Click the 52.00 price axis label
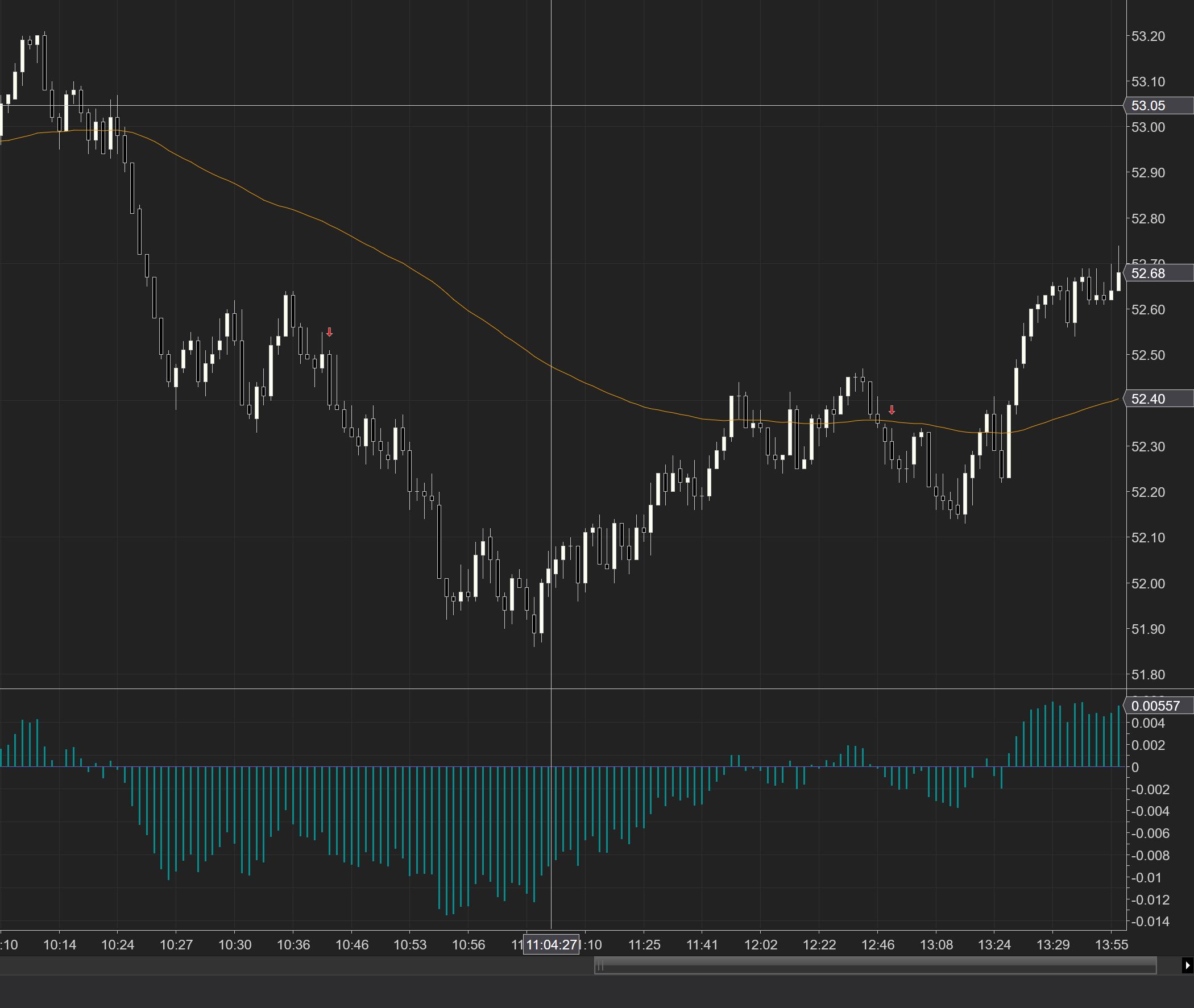Image resolution: width=1194 pixels, height=1008 pixels. click(1148, 583)
